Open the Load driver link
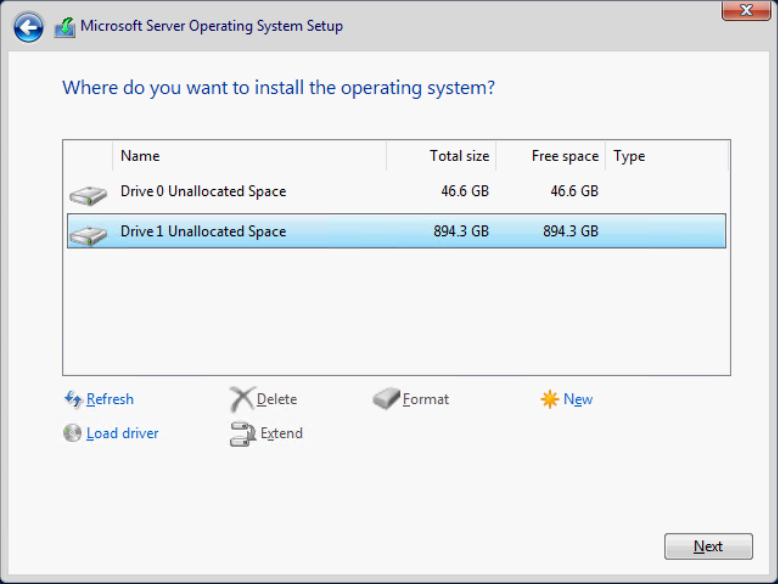 tap(122, 433)
